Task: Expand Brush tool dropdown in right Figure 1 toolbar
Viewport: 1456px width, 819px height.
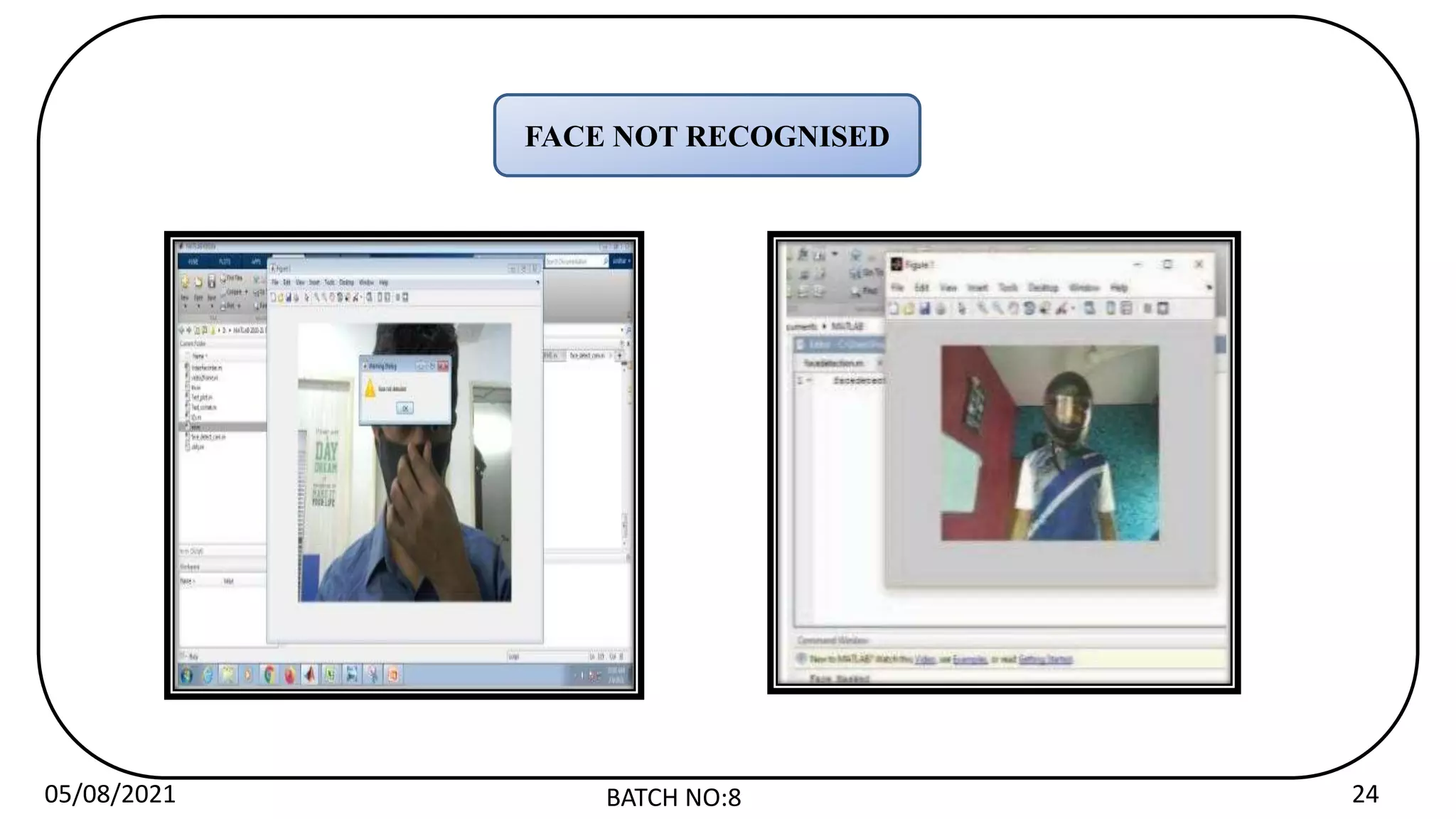Action: (1074, 309)
